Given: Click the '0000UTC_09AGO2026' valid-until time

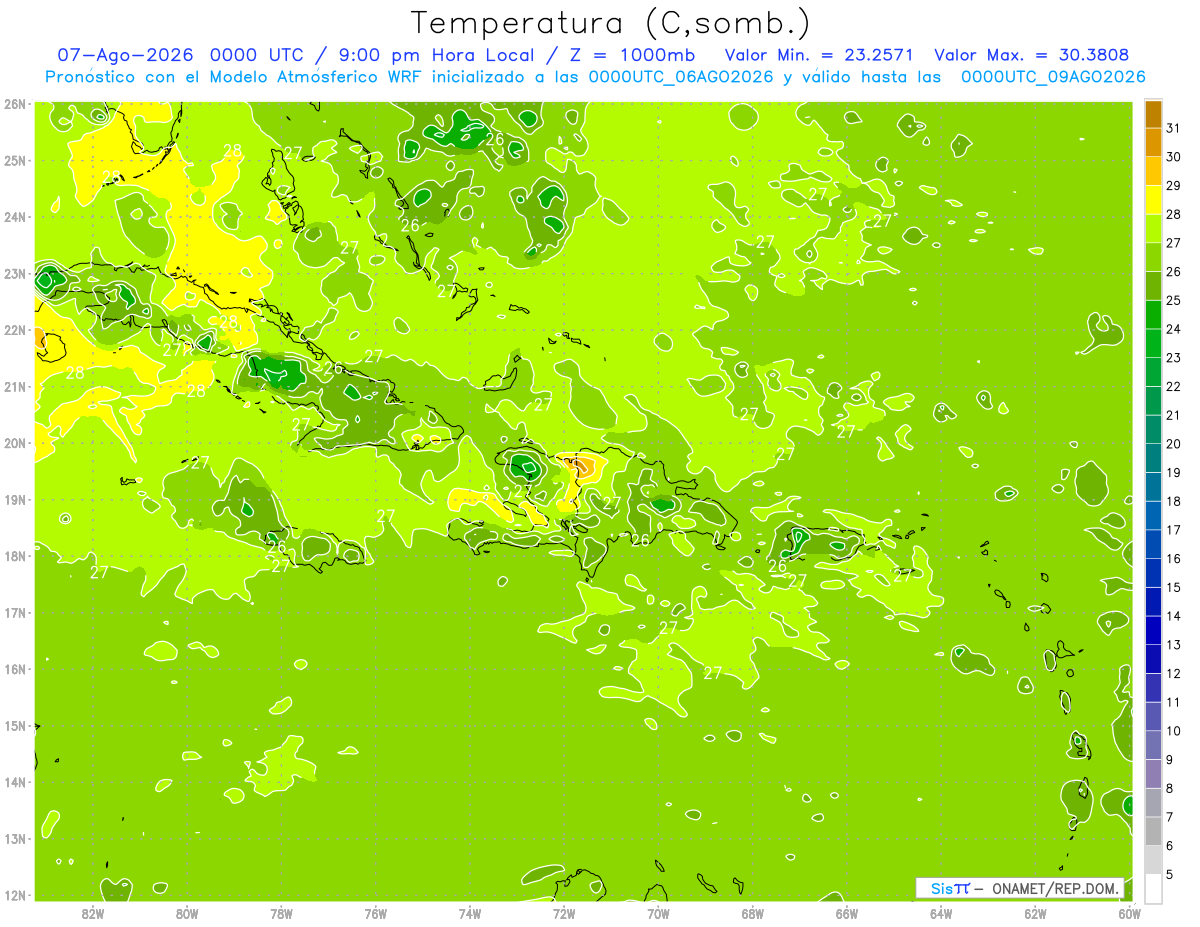Looking at the screenshot, I should pyautogui.click(x=1053, y=77).
